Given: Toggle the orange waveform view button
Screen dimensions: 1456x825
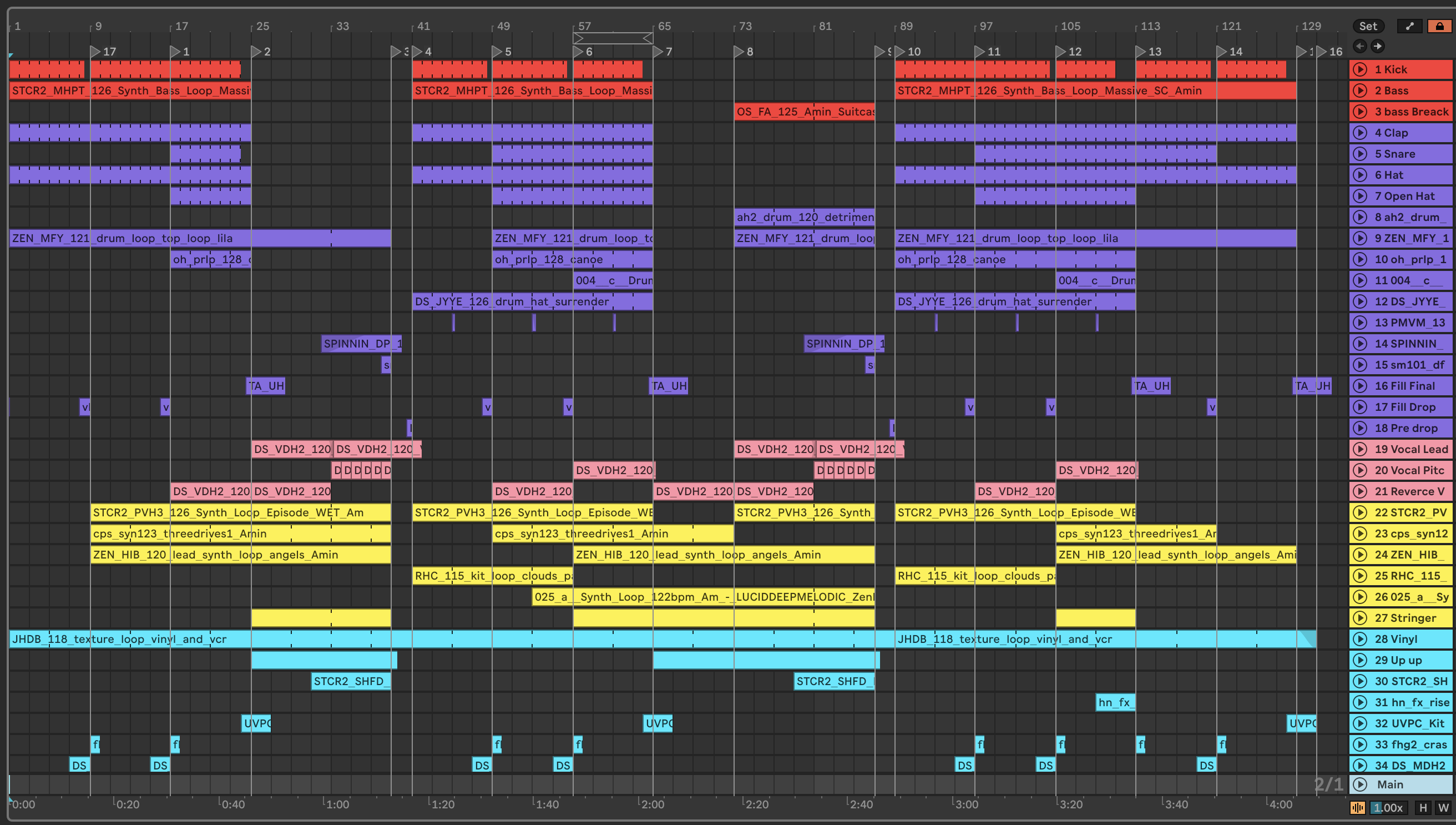Looking at the screenshot, I should [1357, 808].
